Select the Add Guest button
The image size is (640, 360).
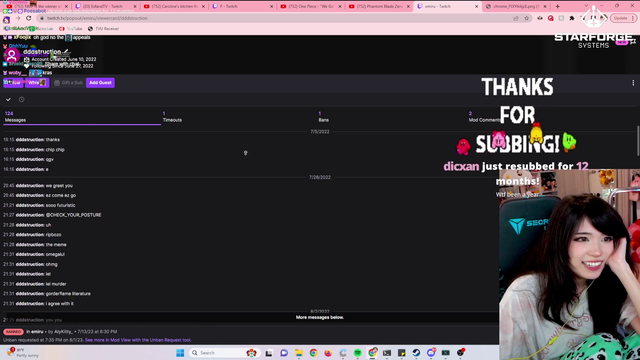click(100, 83)
